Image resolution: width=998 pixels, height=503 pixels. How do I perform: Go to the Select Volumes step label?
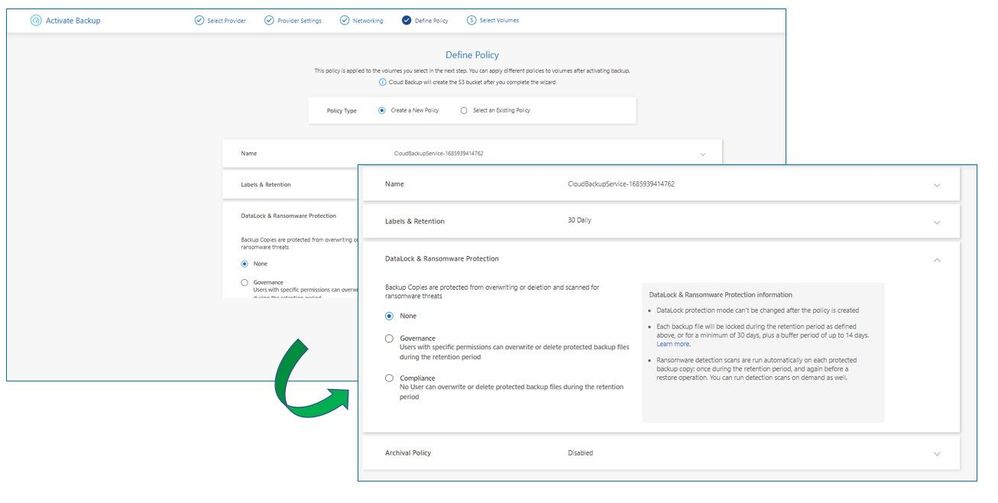click(499, 20)
